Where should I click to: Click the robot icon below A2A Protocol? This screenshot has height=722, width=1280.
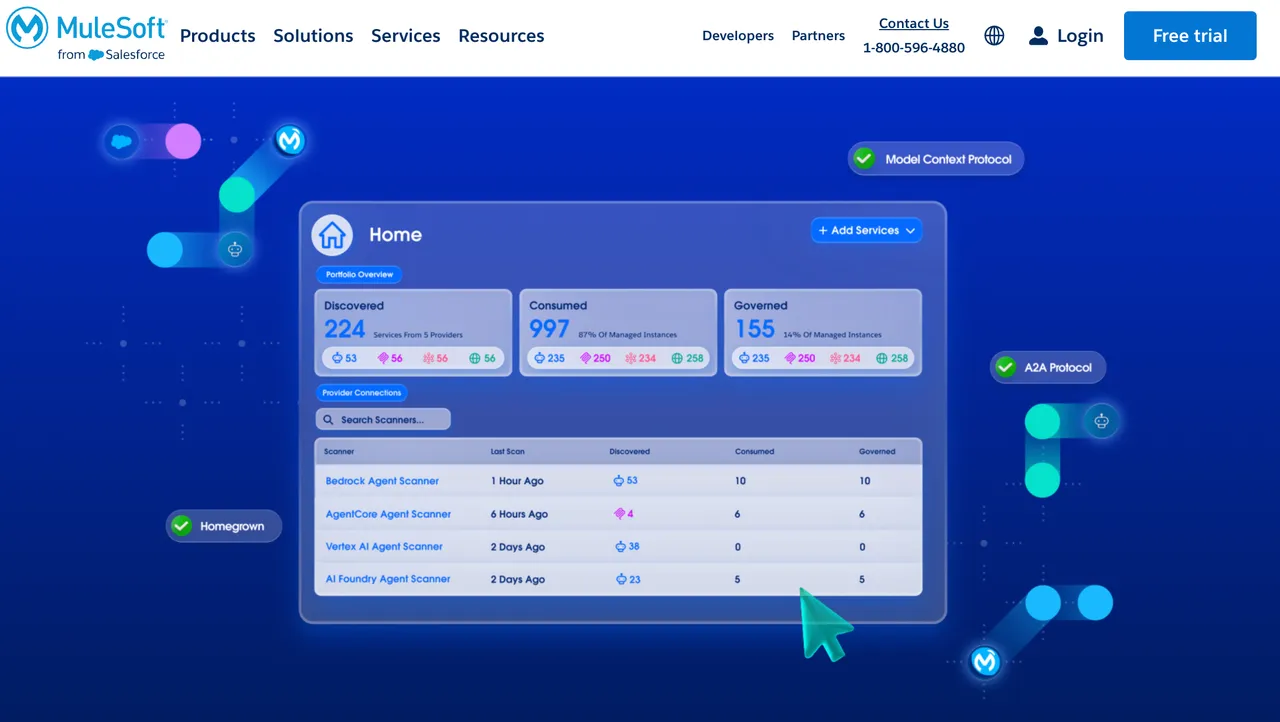click(1101, 421)
